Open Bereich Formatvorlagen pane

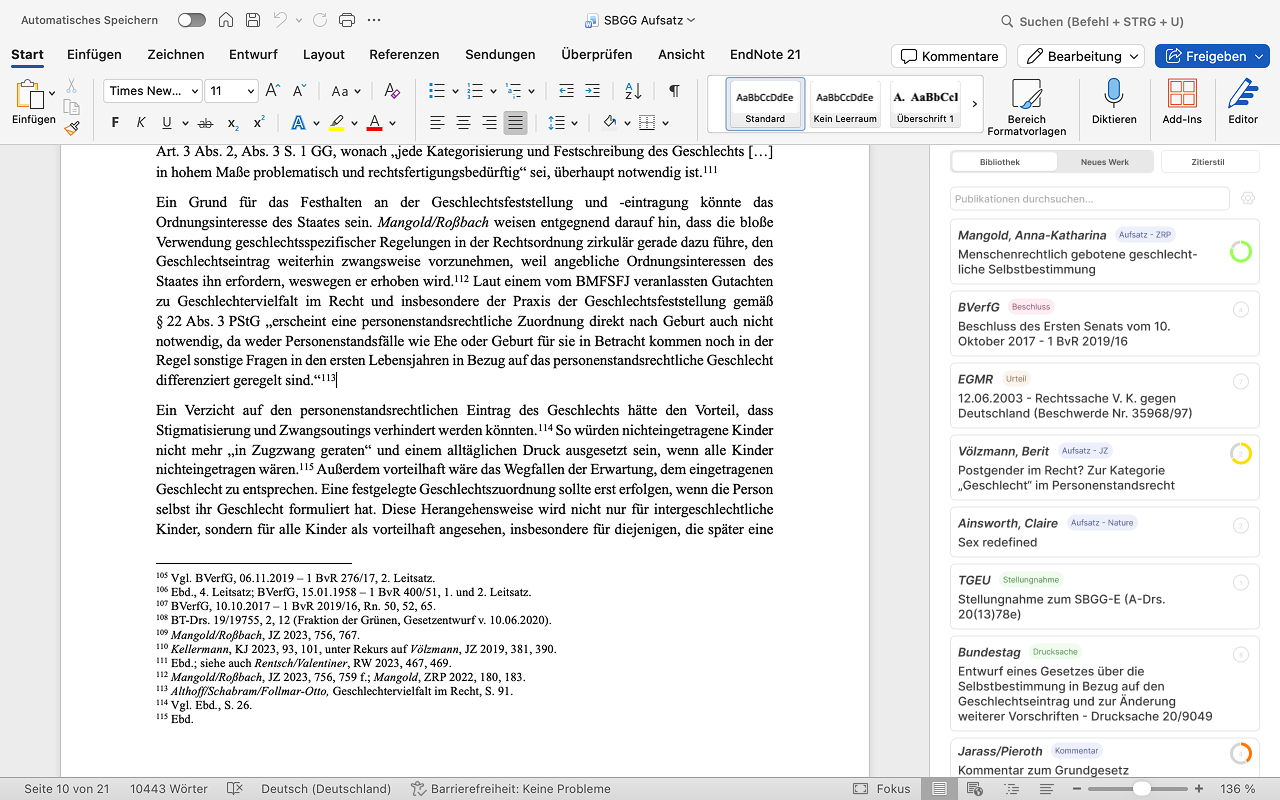pos(1026,106)
